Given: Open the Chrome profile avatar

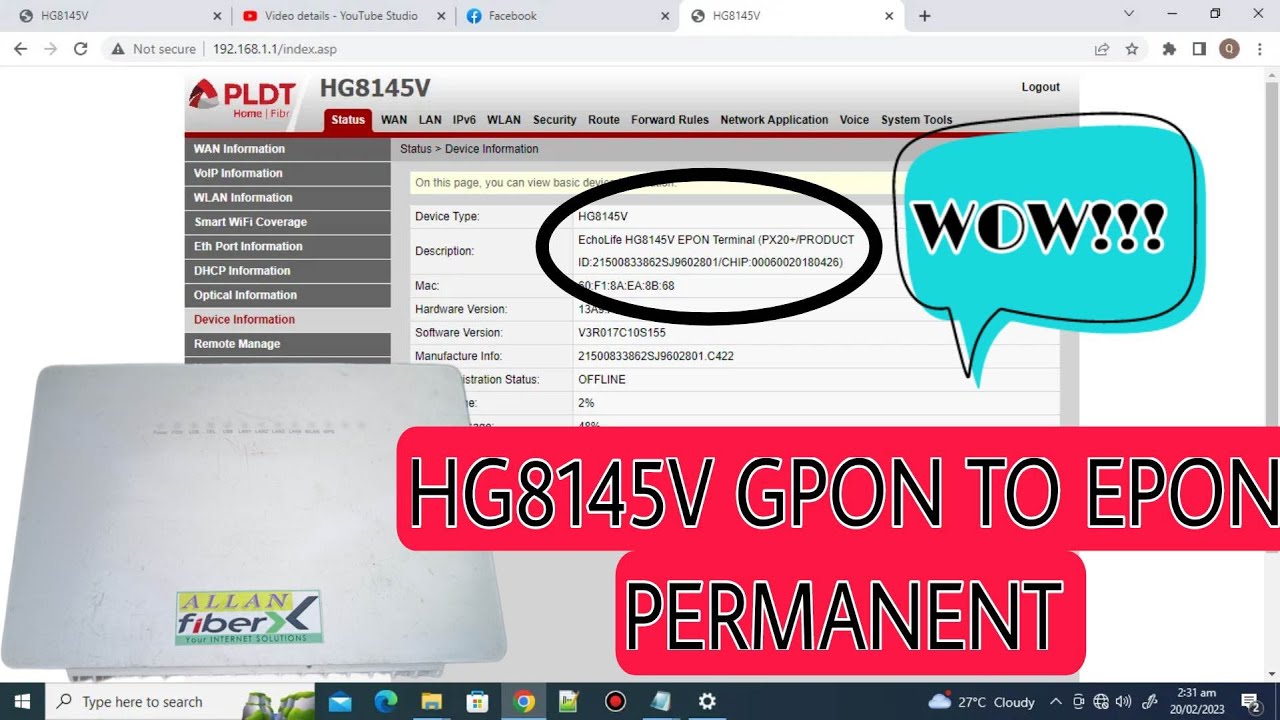Looking at the screenshot, I should point(1229,48).
